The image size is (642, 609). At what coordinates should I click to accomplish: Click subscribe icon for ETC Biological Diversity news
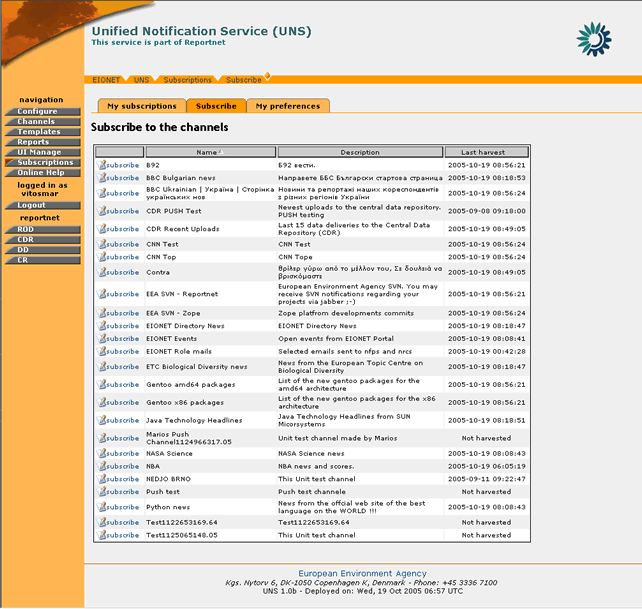[x=102, y=367]
